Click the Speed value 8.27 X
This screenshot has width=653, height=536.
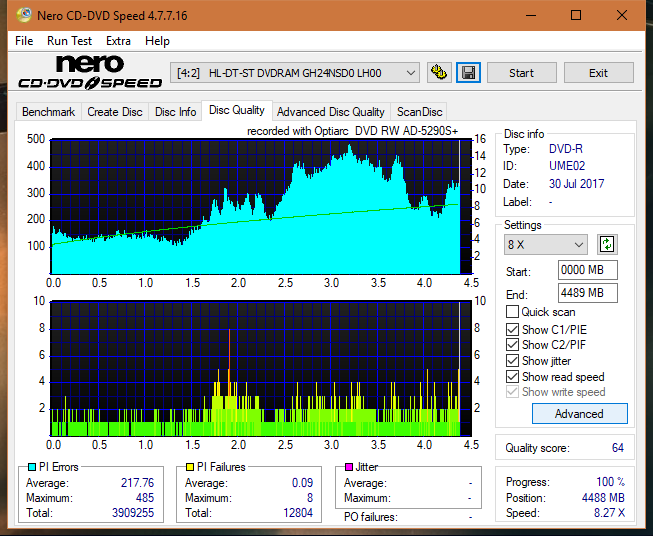609,513
